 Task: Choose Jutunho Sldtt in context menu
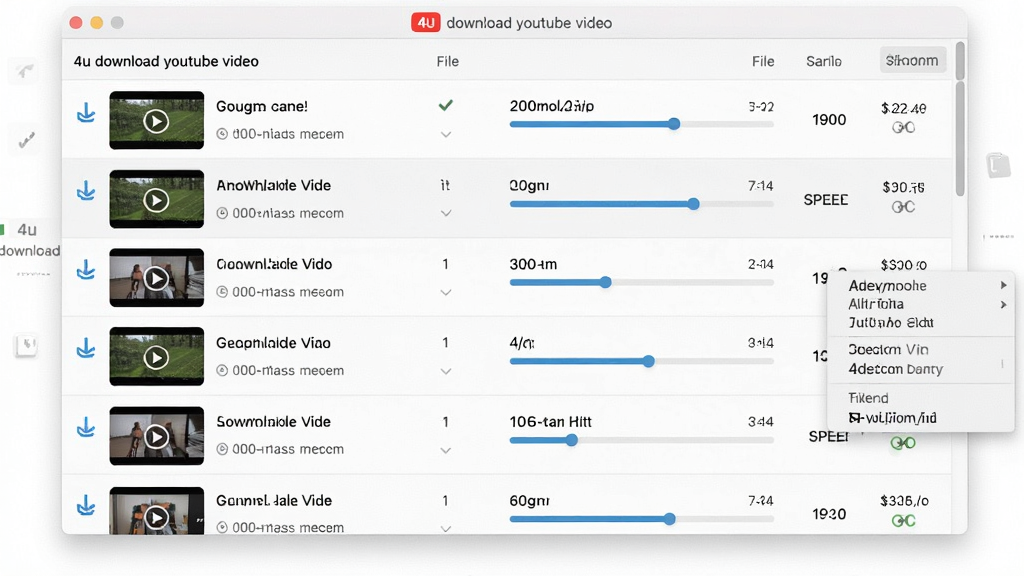[x=921, y=323]
